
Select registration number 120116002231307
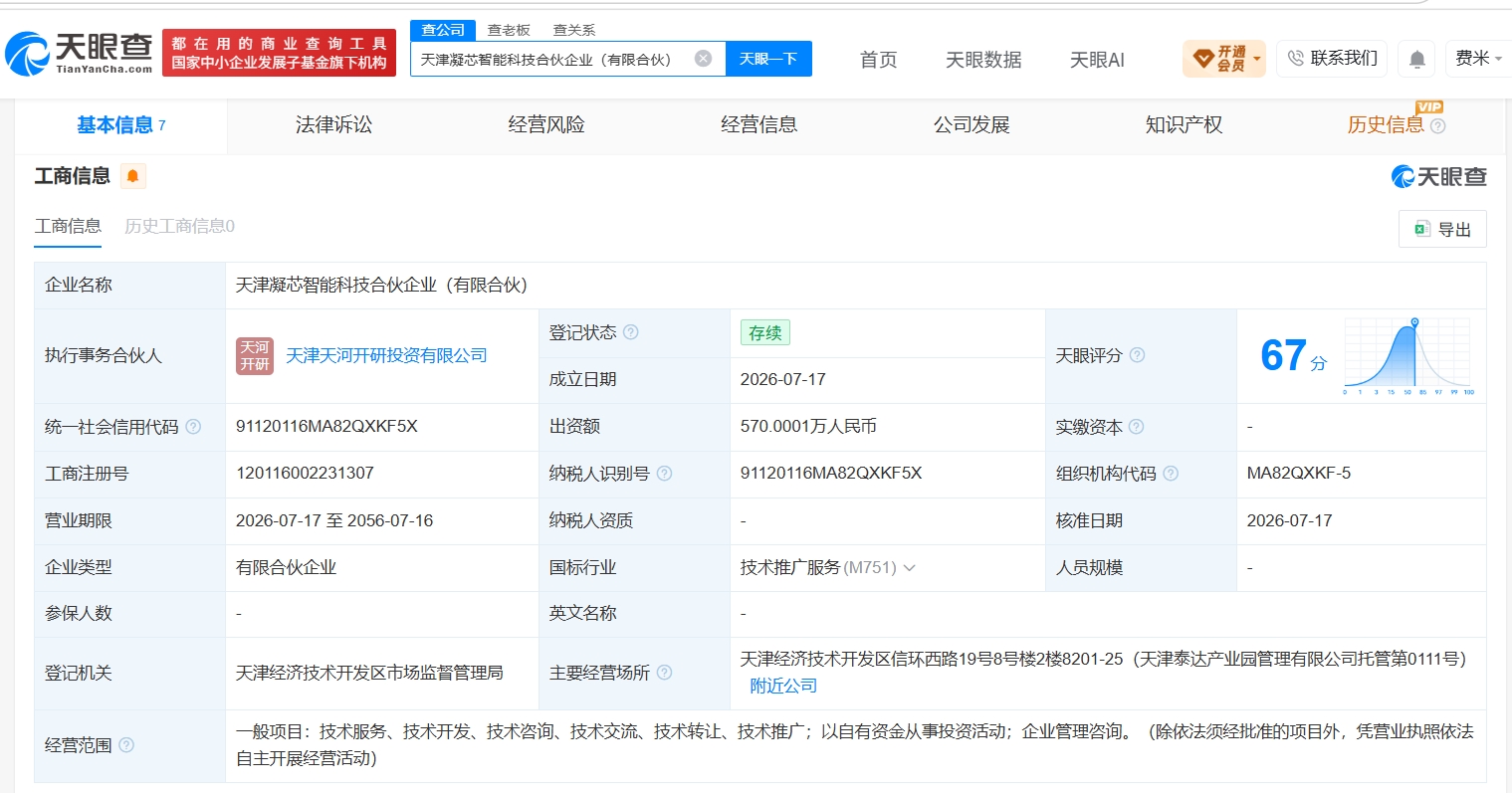coord(305,474)
